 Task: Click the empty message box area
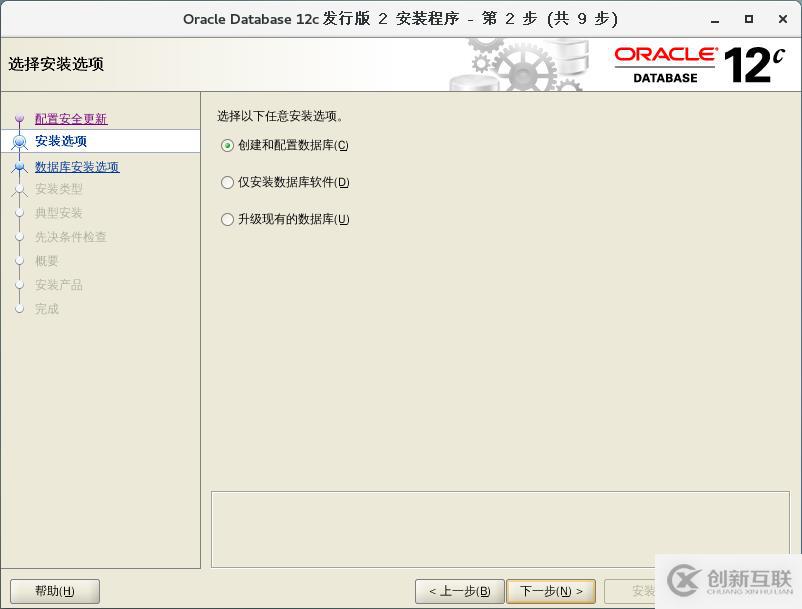coord(500,529)
